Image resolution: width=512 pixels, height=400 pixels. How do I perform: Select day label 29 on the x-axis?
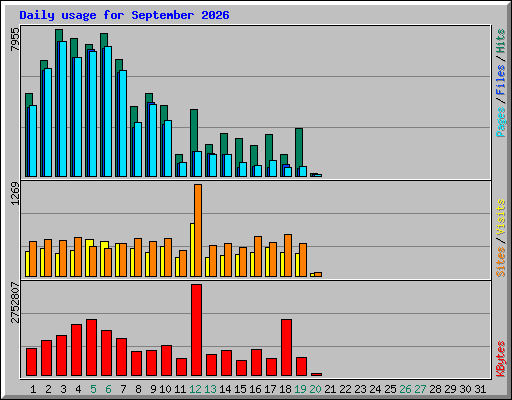point(450,389)
